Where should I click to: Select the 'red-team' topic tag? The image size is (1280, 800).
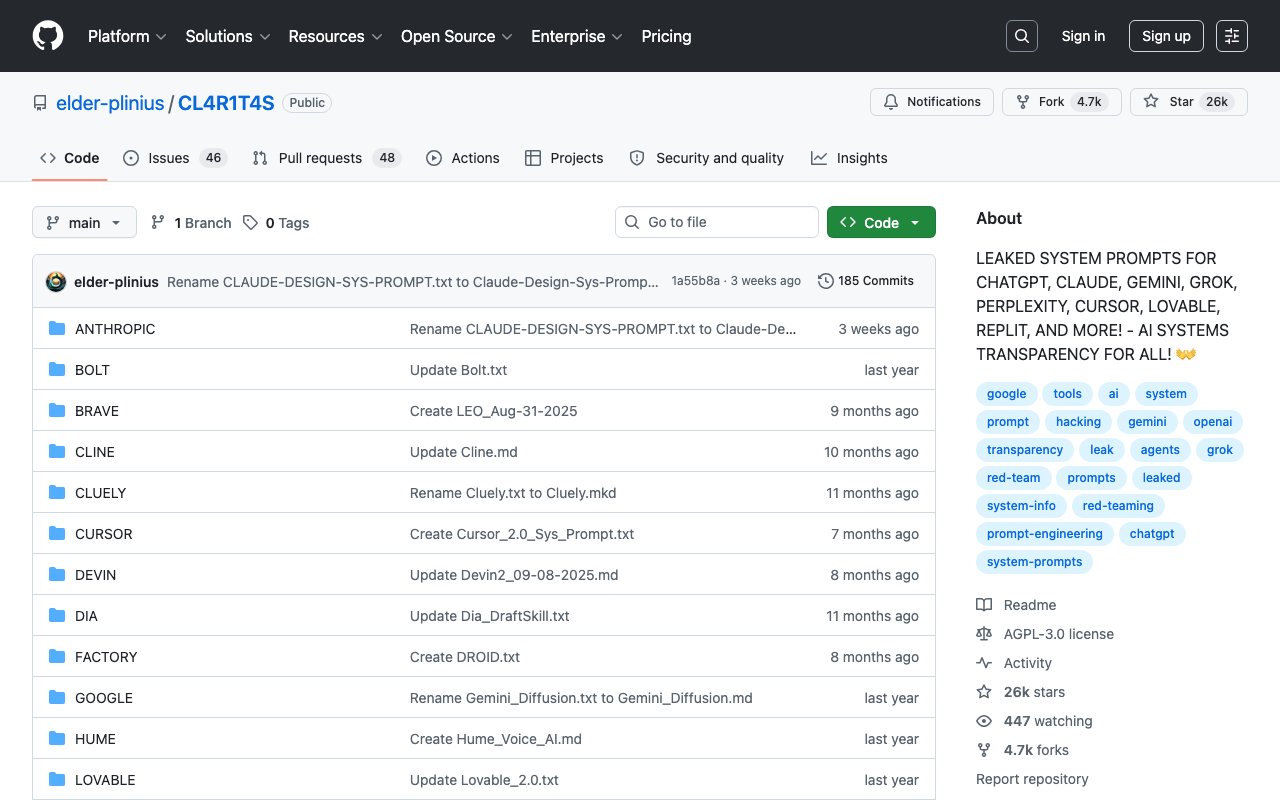click(x=1013, y=478)
